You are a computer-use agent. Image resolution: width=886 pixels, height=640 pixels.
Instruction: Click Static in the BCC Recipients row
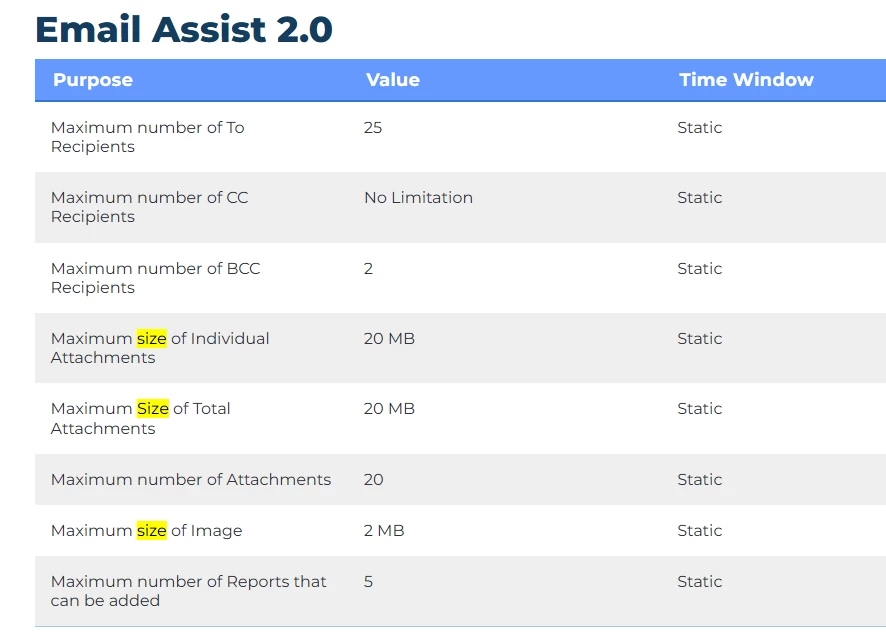click(700, 268)
